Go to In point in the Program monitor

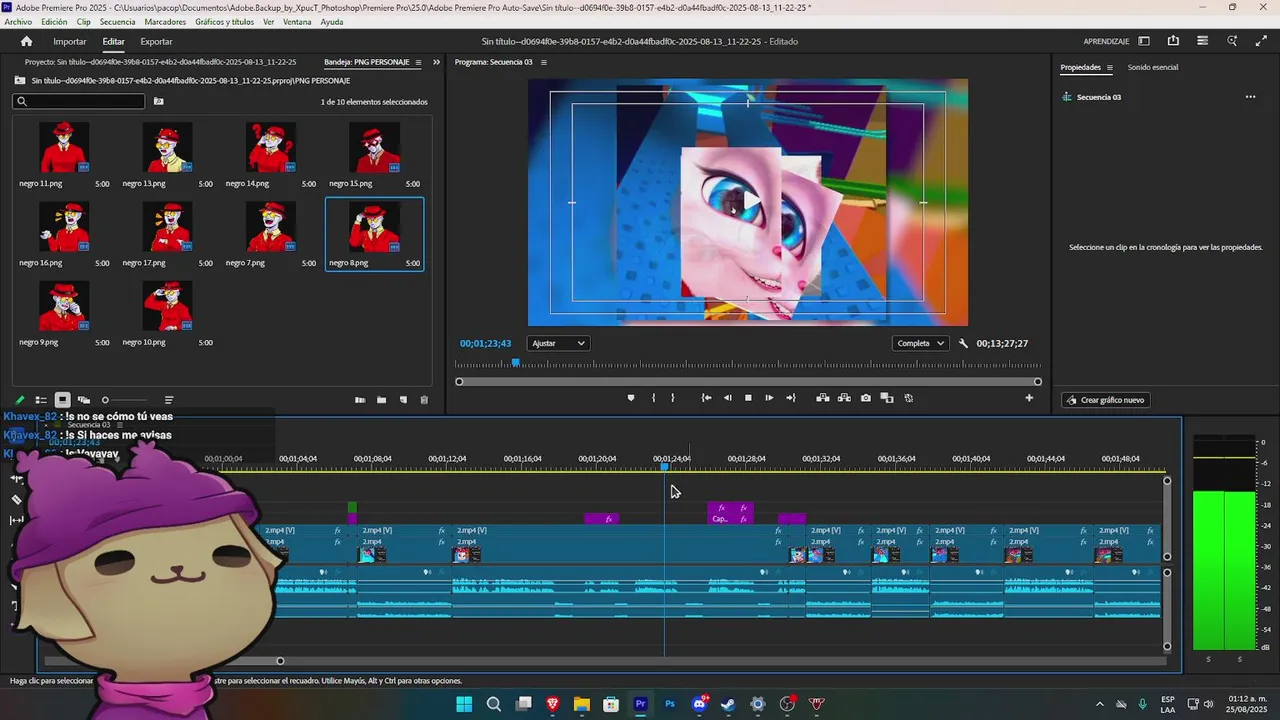(706, 398)
